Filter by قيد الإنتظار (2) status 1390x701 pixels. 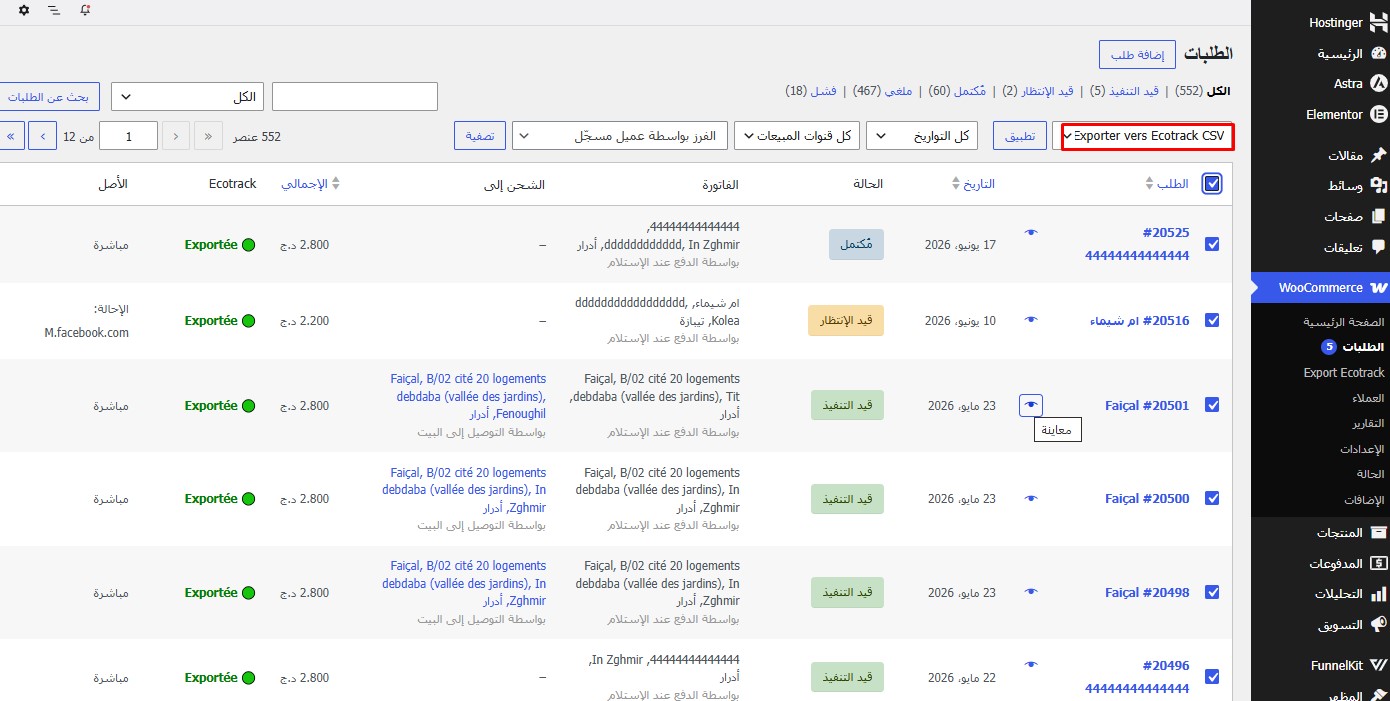tap(1037, 91)
